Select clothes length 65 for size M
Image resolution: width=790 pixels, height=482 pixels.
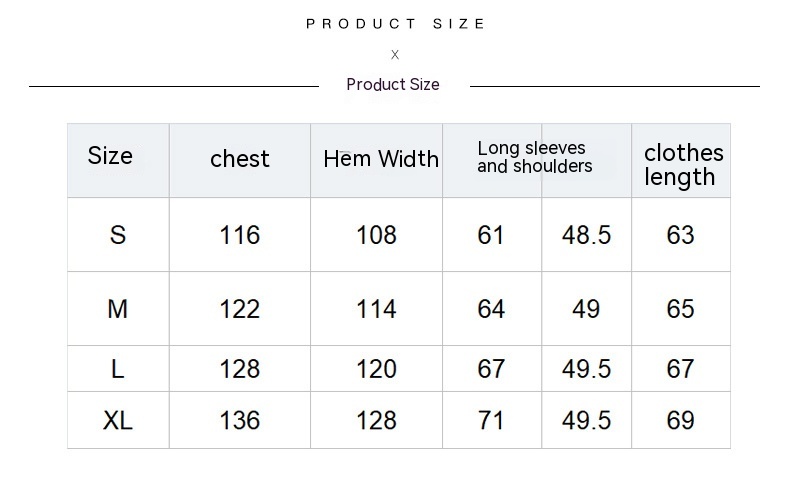pyautogui.click(x=680, y=309)
